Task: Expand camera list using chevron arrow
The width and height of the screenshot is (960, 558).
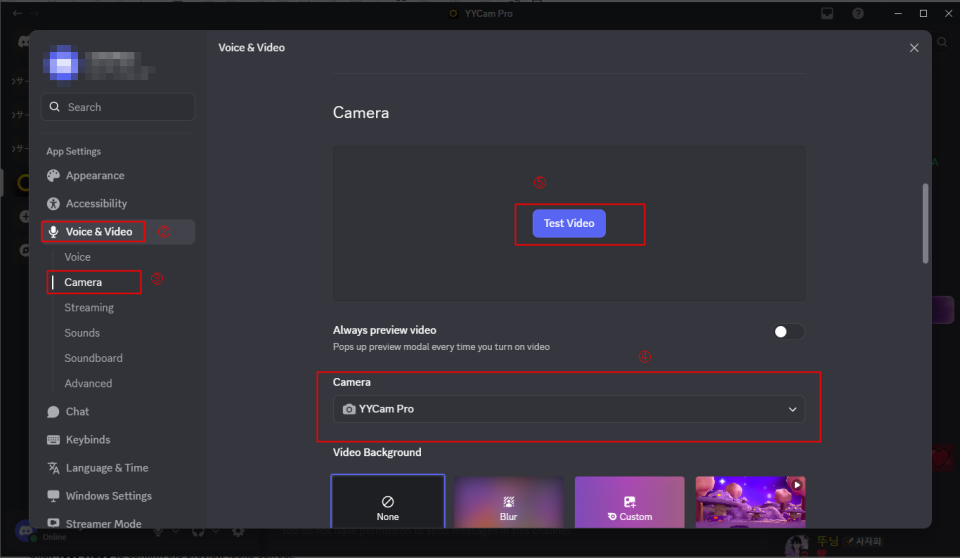Action: (793, 409)
